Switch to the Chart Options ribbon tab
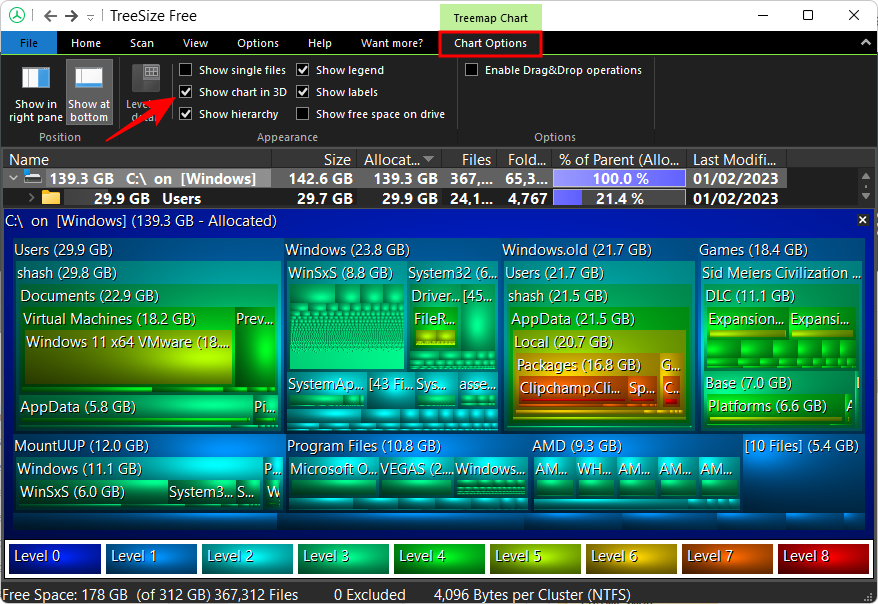878x604 pixels. tap(490, 43)
